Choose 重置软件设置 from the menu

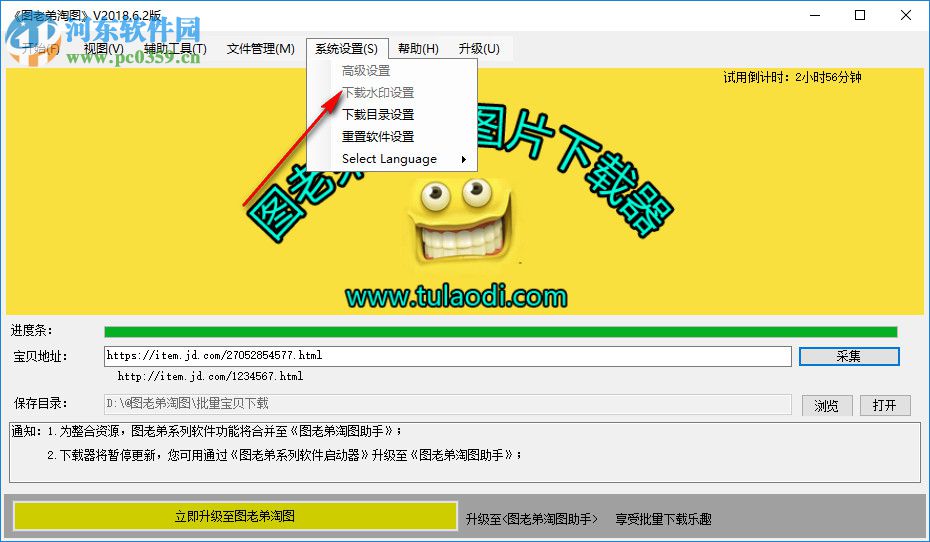(x=392, y=136)
